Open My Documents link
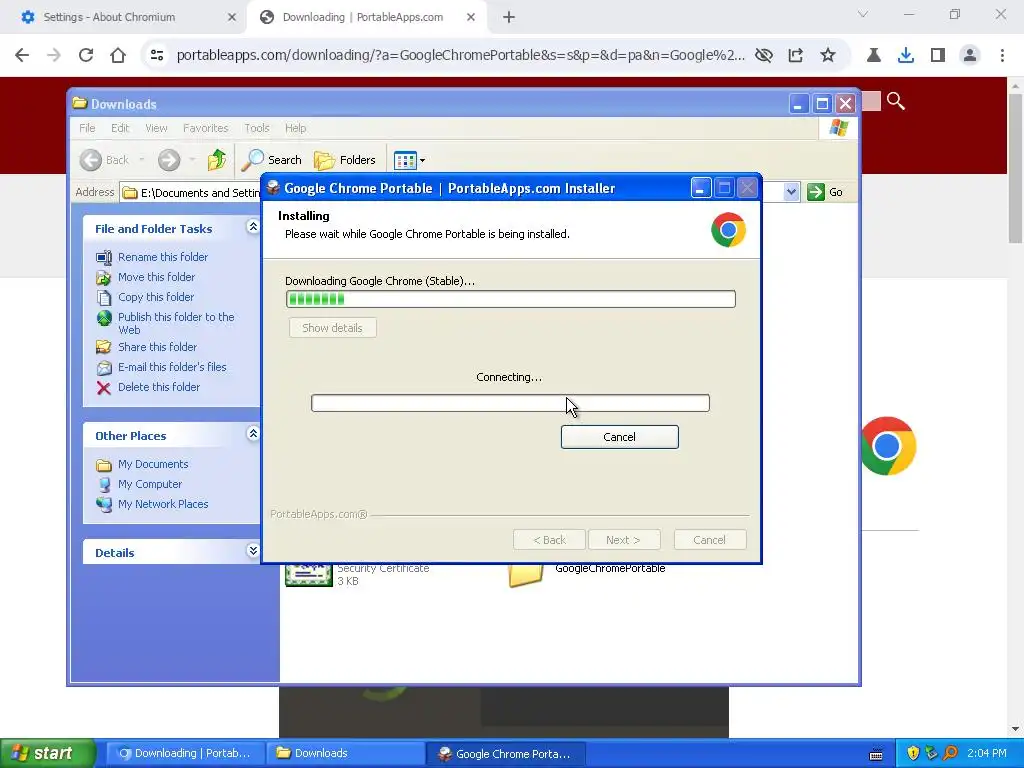Screen dimensions: 1024x768 153,464
